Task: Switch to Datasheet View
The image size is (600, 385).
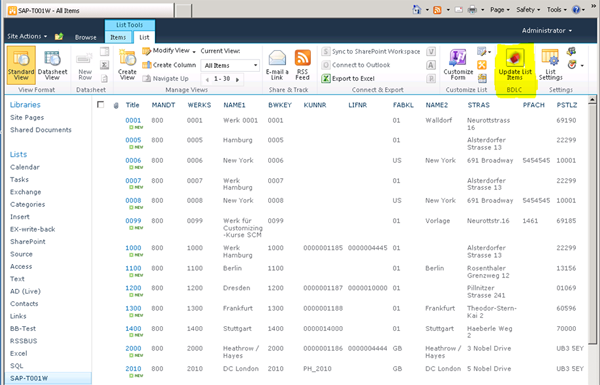Action: point(52,65)
